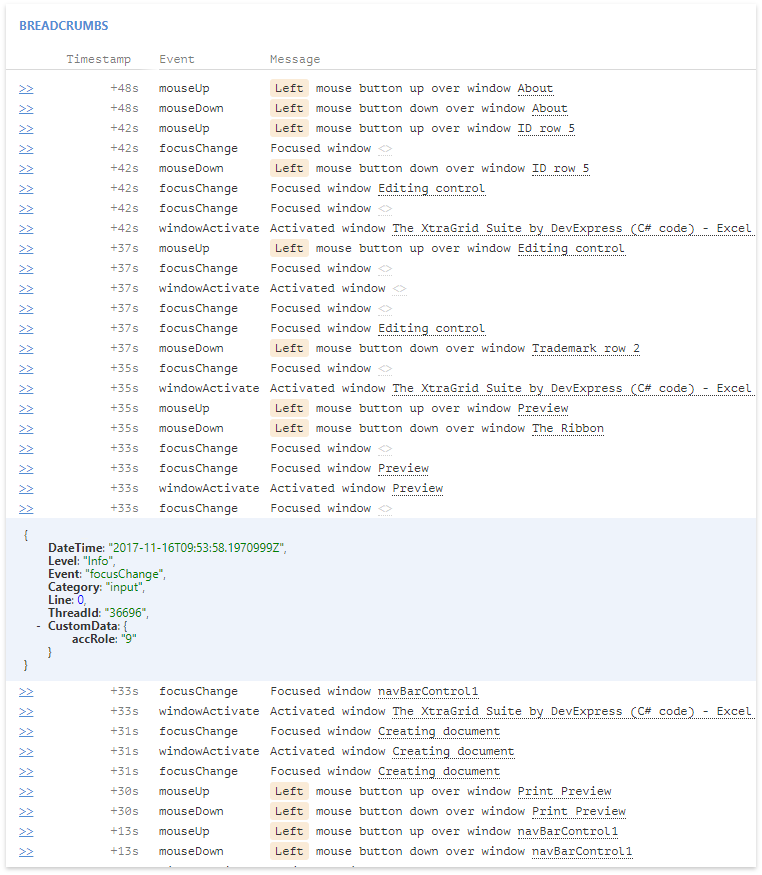
Task: Click 'Creating document' link in windowActivate row
Action: (453, 752)
